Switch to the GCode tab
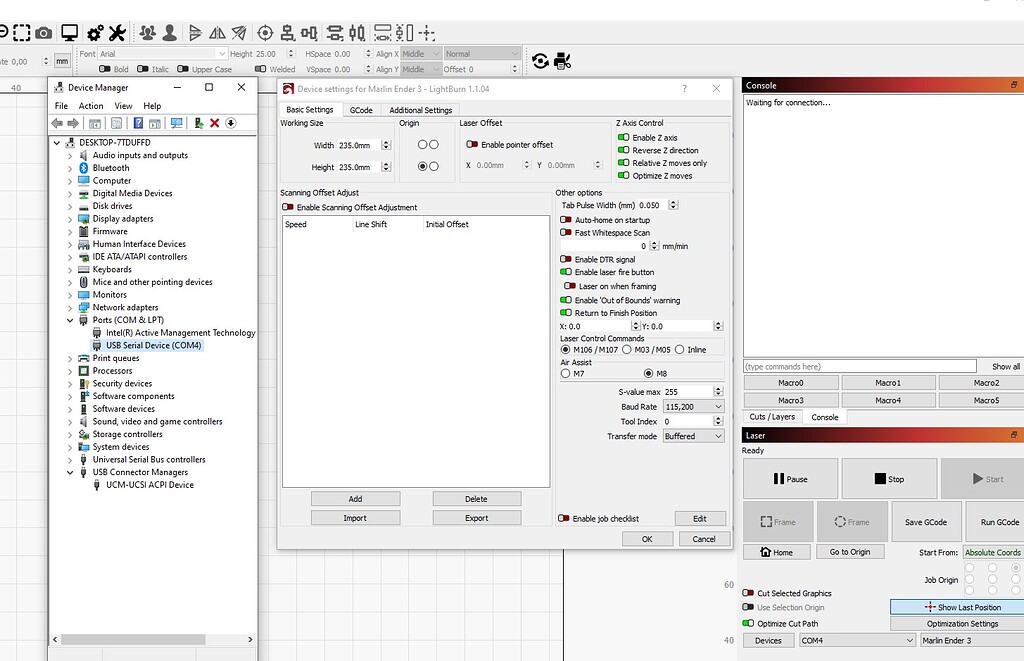 362,110
